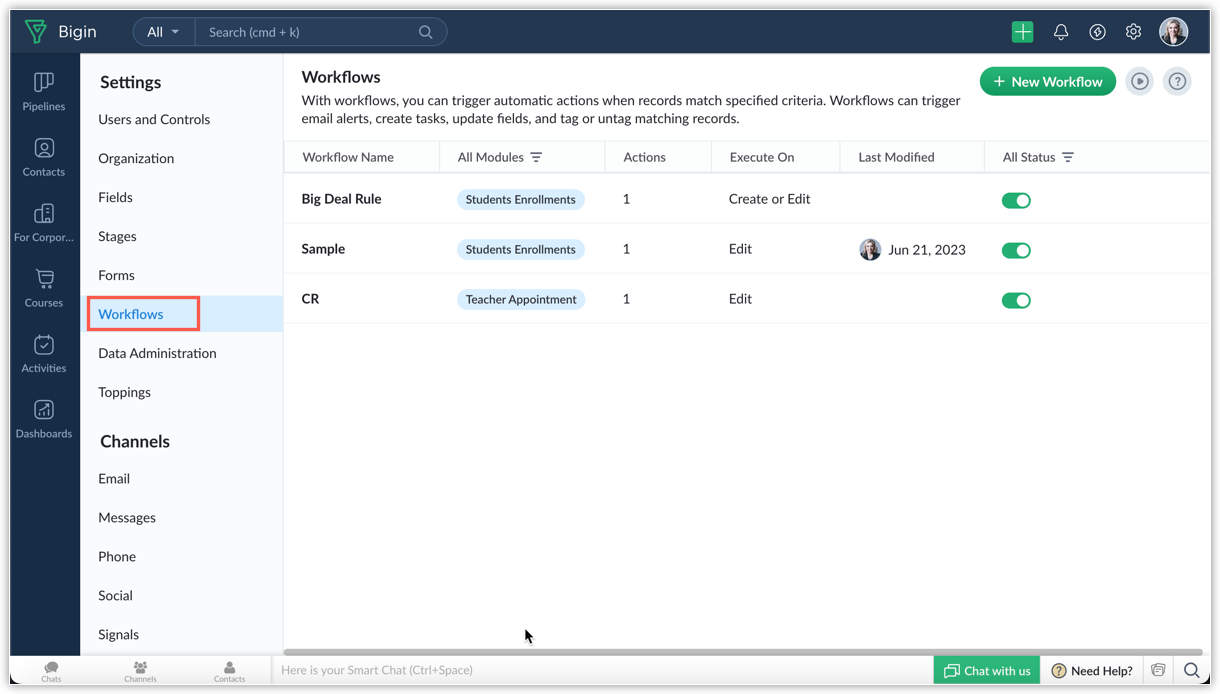Click the Teacher Appointment module tag
This screenshot has height=694, width=1220.
click(x=521, y=299)
